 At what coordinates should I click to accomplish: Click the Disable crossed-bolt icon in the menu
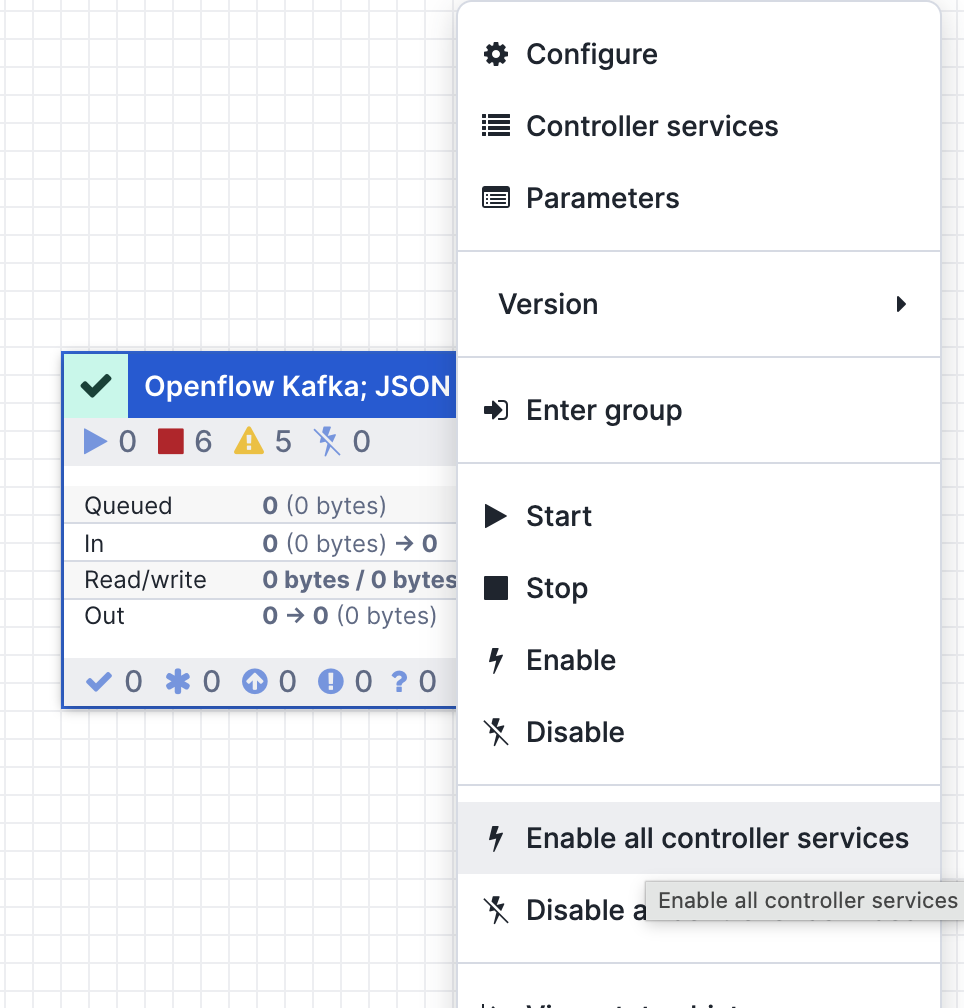pos(495,732)
